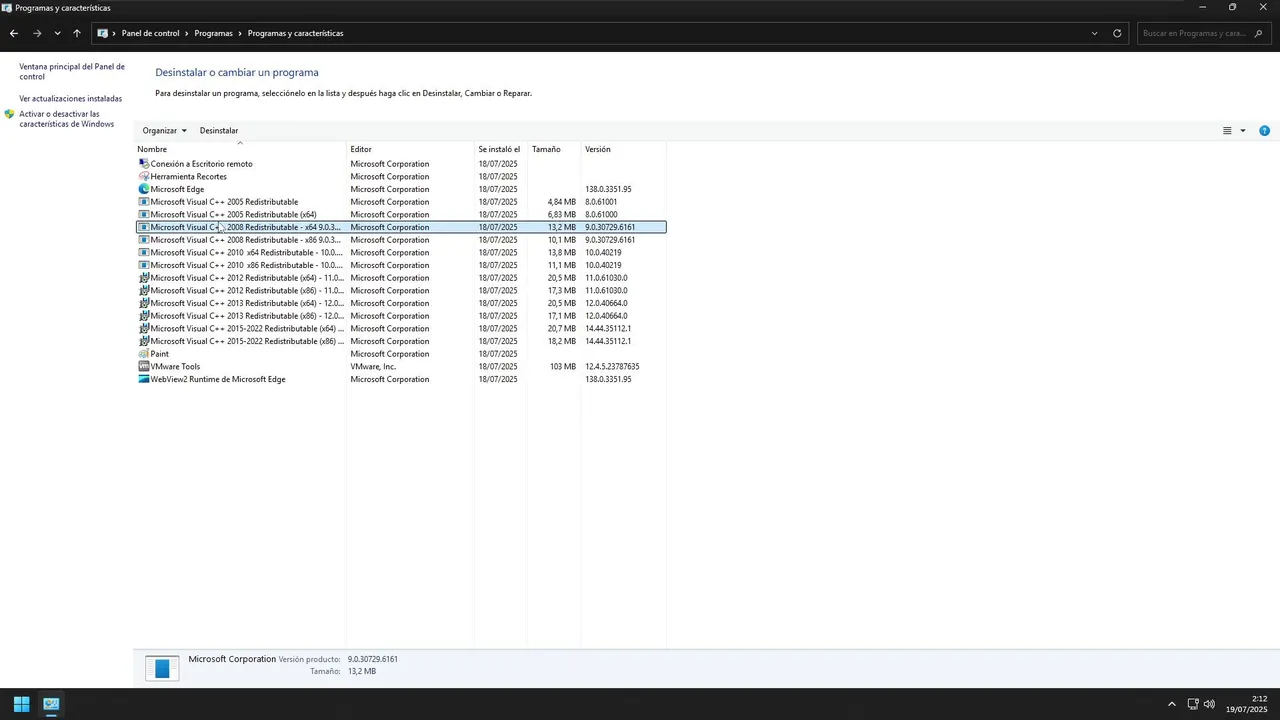
Task: Click version 12.4.5.23787635 cell
Action: (x=612, y=366)
